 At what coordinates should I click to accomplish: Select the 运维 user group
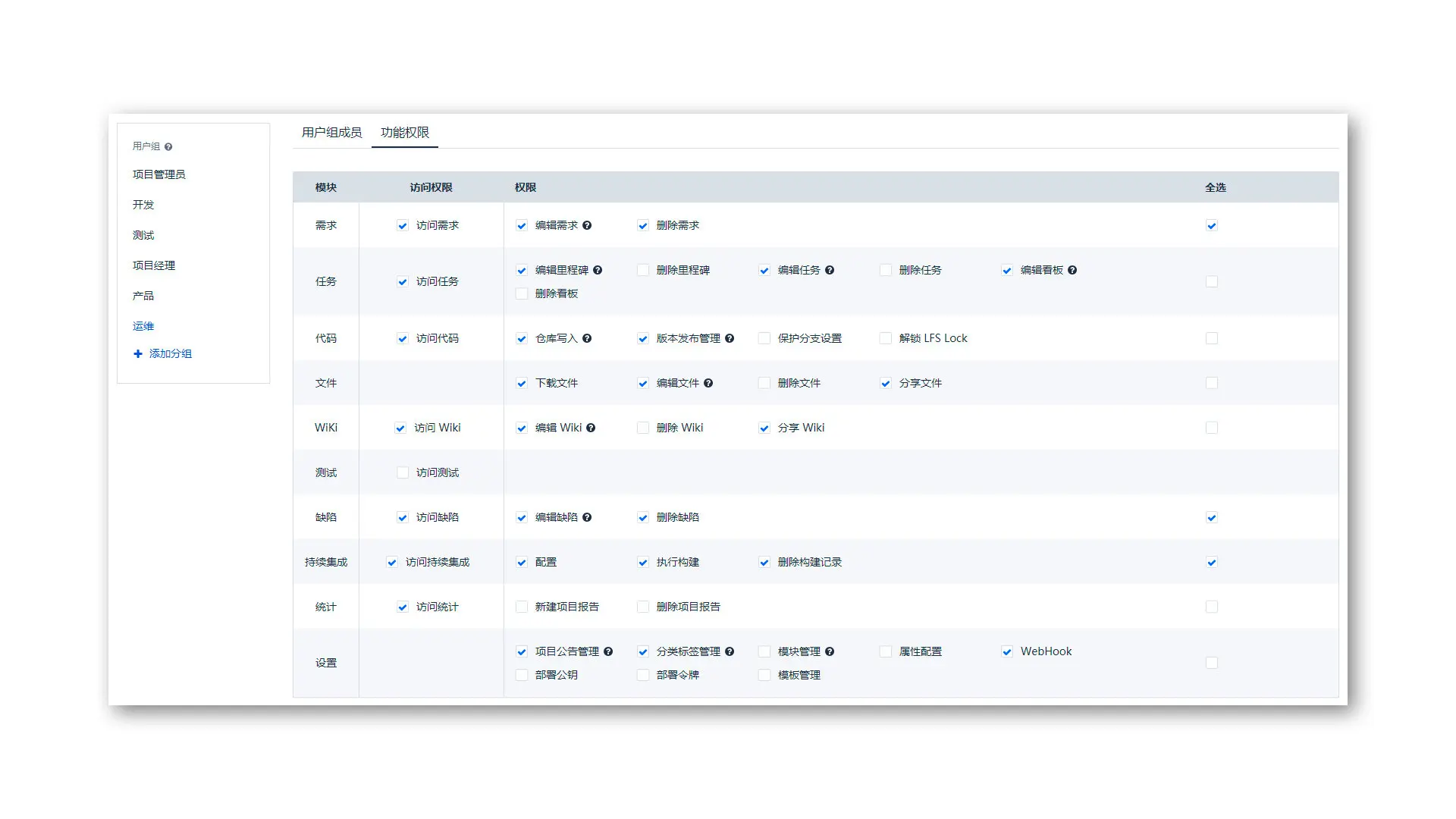coord(143,326)
